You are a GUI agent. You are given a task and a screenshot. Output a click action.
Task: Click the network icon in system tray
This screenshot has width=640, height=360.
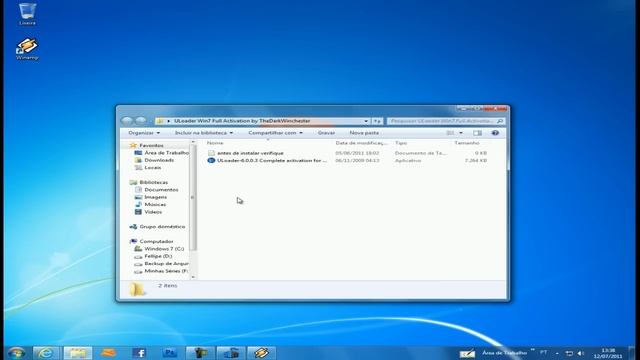(x=569, y=353)
